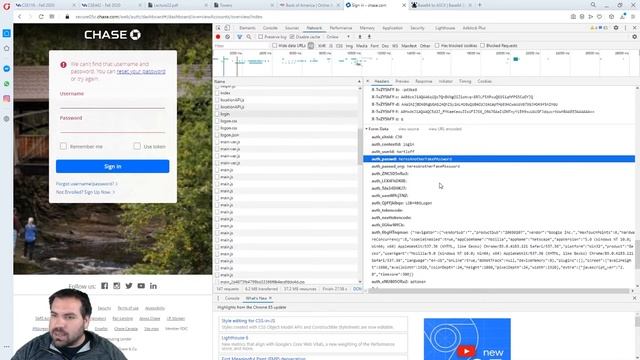This screenshot has height=360, width=640.
Task: Click the red network recording button
Action: point(218,37)
